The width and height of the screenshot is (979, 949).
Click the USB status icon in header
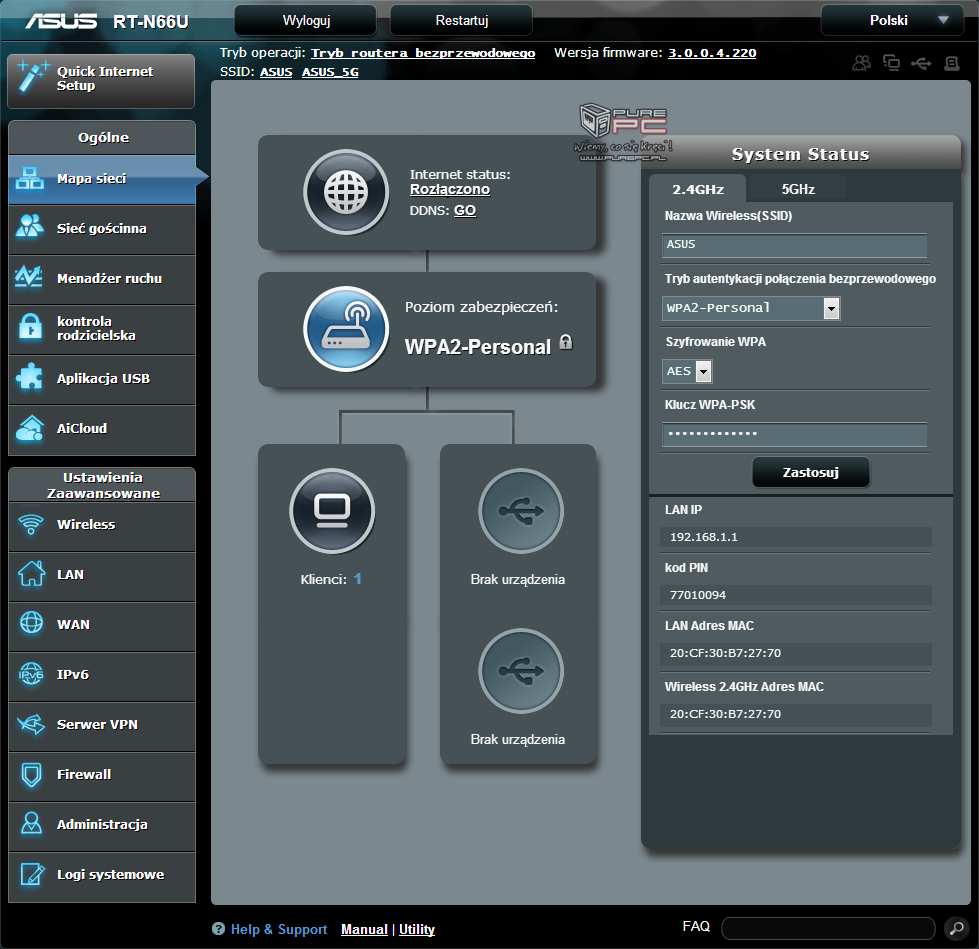(x=921, y=63)
